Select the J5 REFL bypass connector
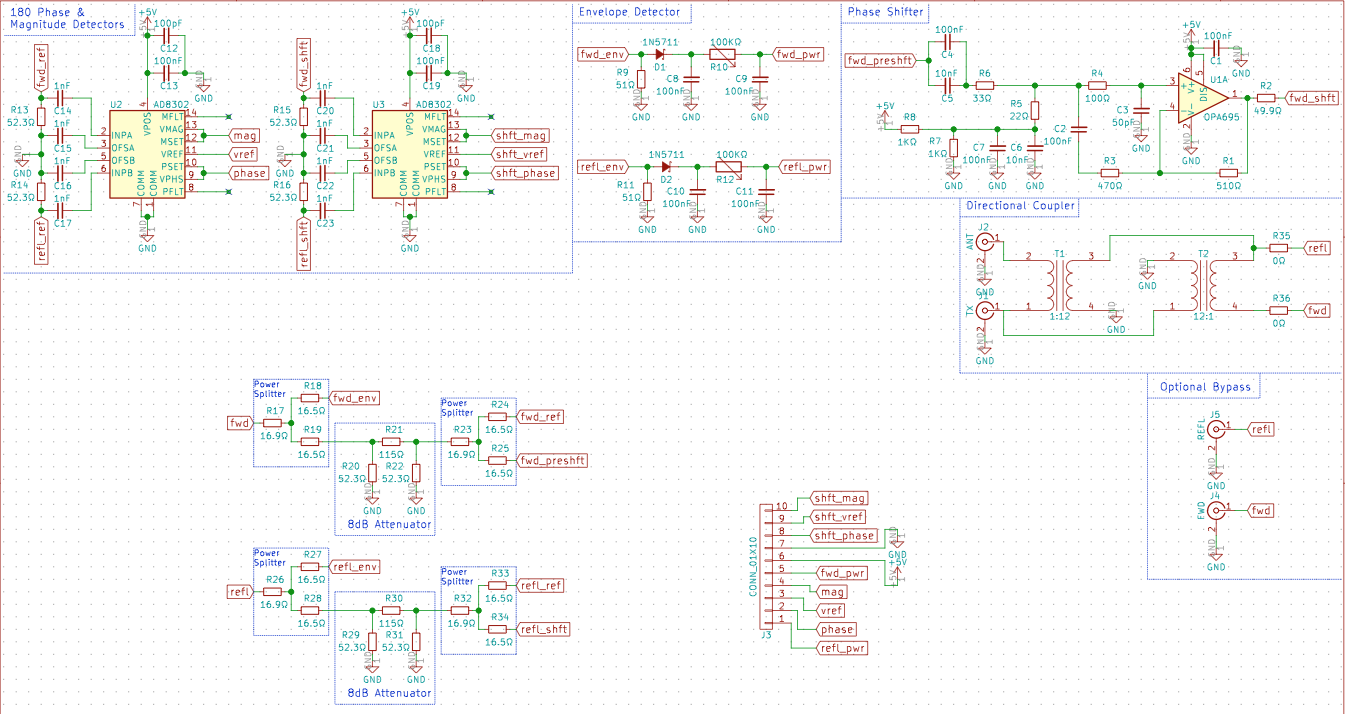This screenshot has height=714, width=1345. click(1216, 429)
